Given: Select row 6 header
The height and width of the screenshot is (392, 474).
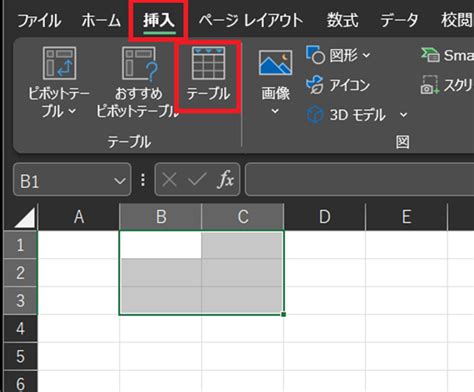Looking at the screenshot, I should 20,382.
